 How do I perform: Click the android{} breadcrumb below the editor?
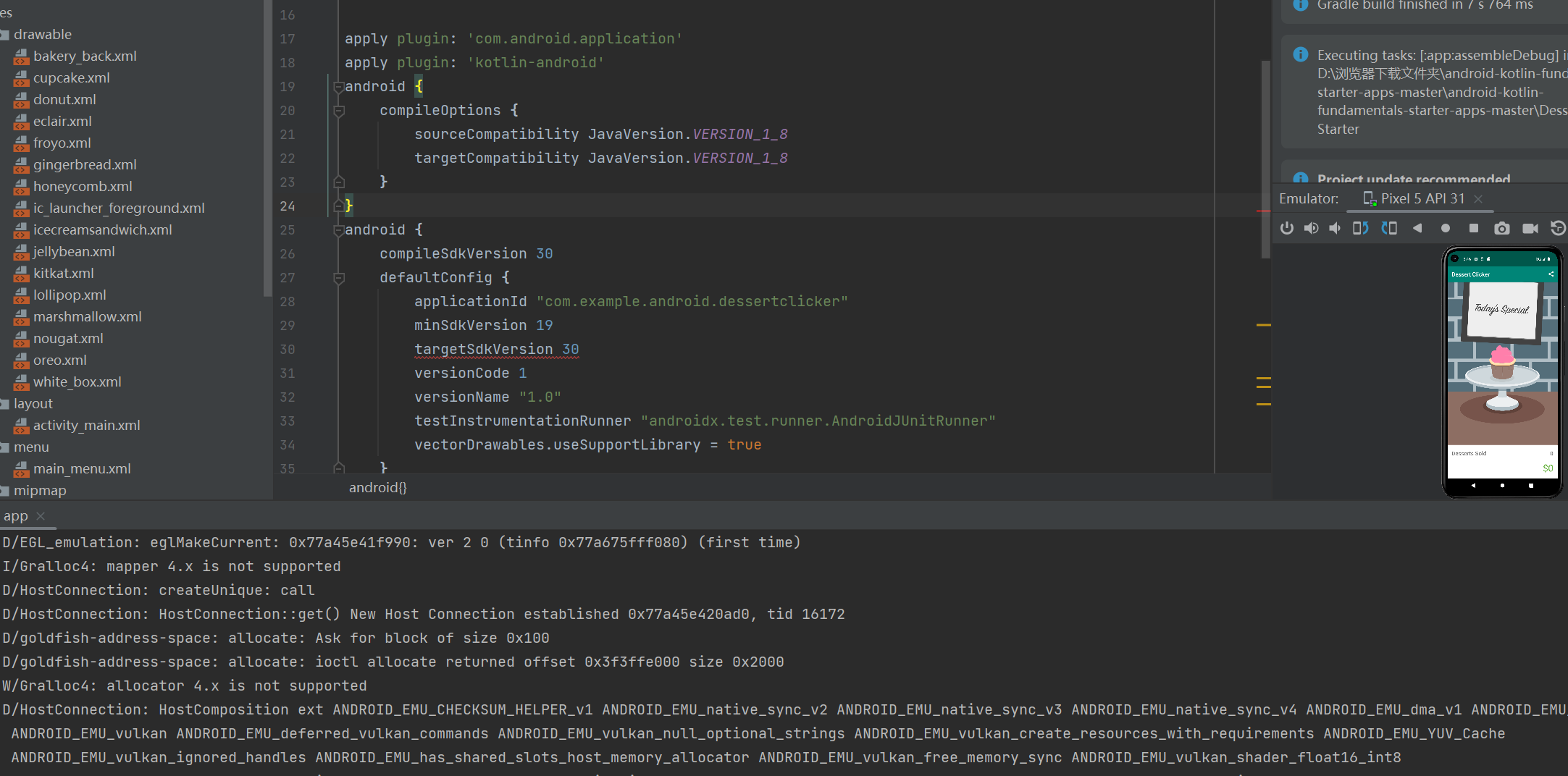point(377,488)
